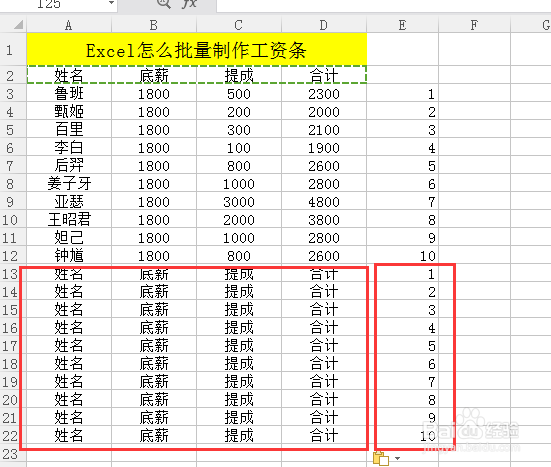
Task: Click cell '姓名' in row 2
Action: (69, 76)
